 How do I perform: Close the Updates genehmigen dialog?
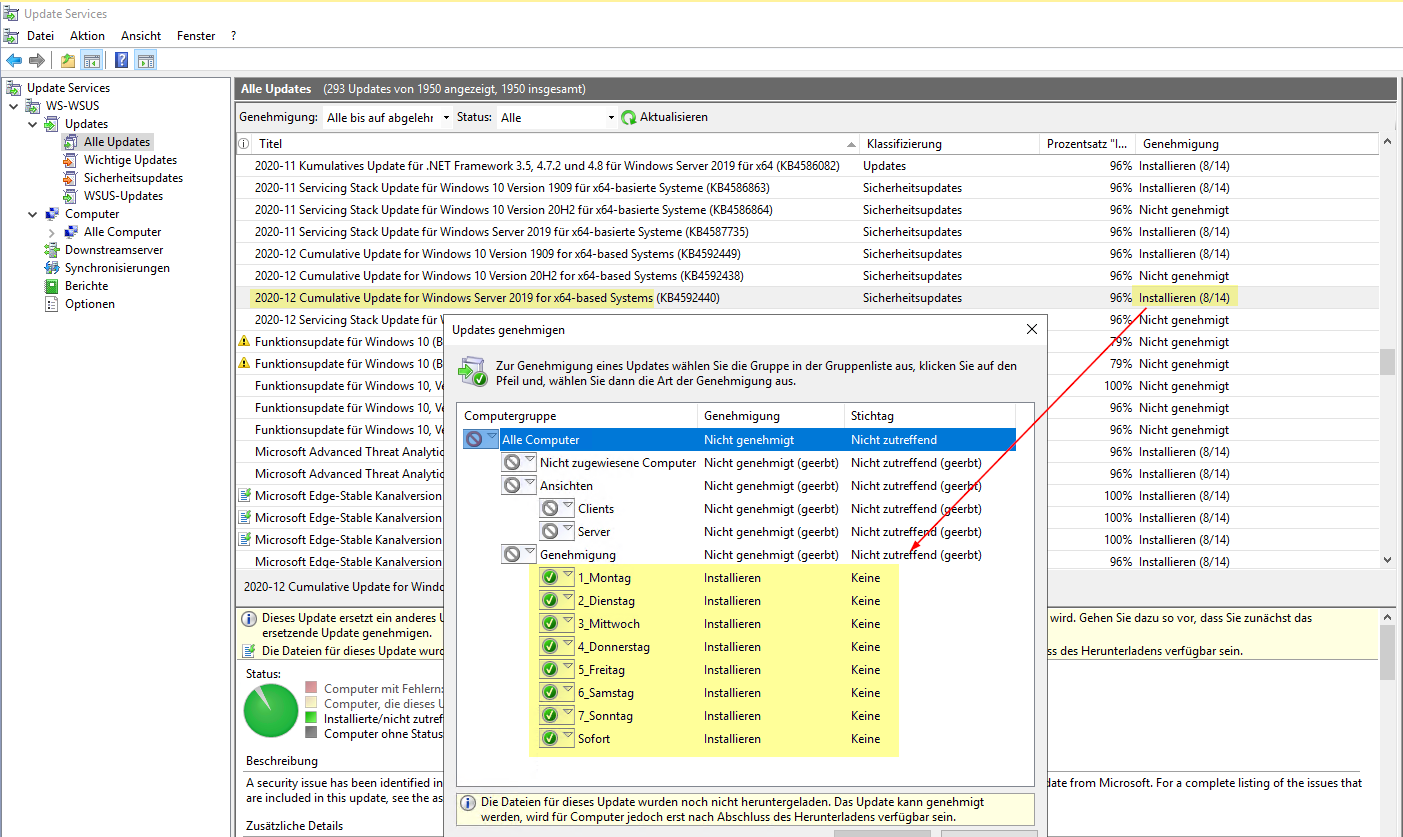pos(1032,329)
